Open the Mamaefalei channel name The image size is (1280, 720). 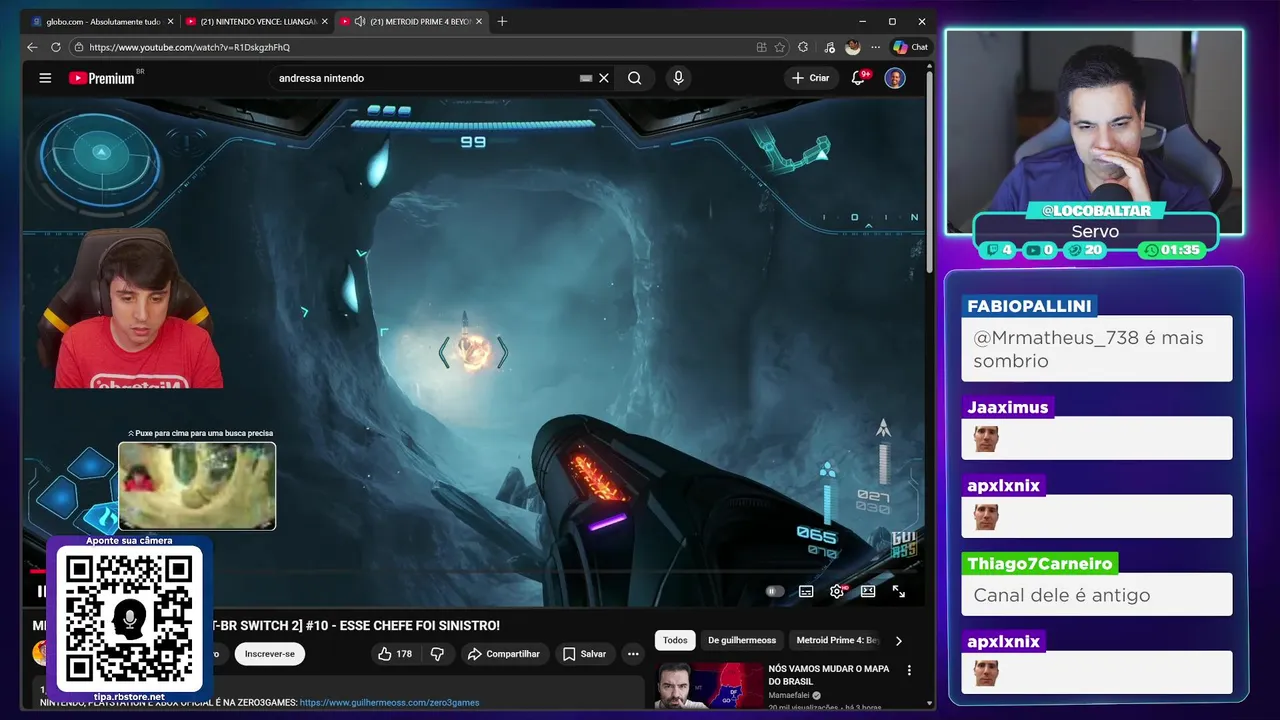(x=789, y=695)
